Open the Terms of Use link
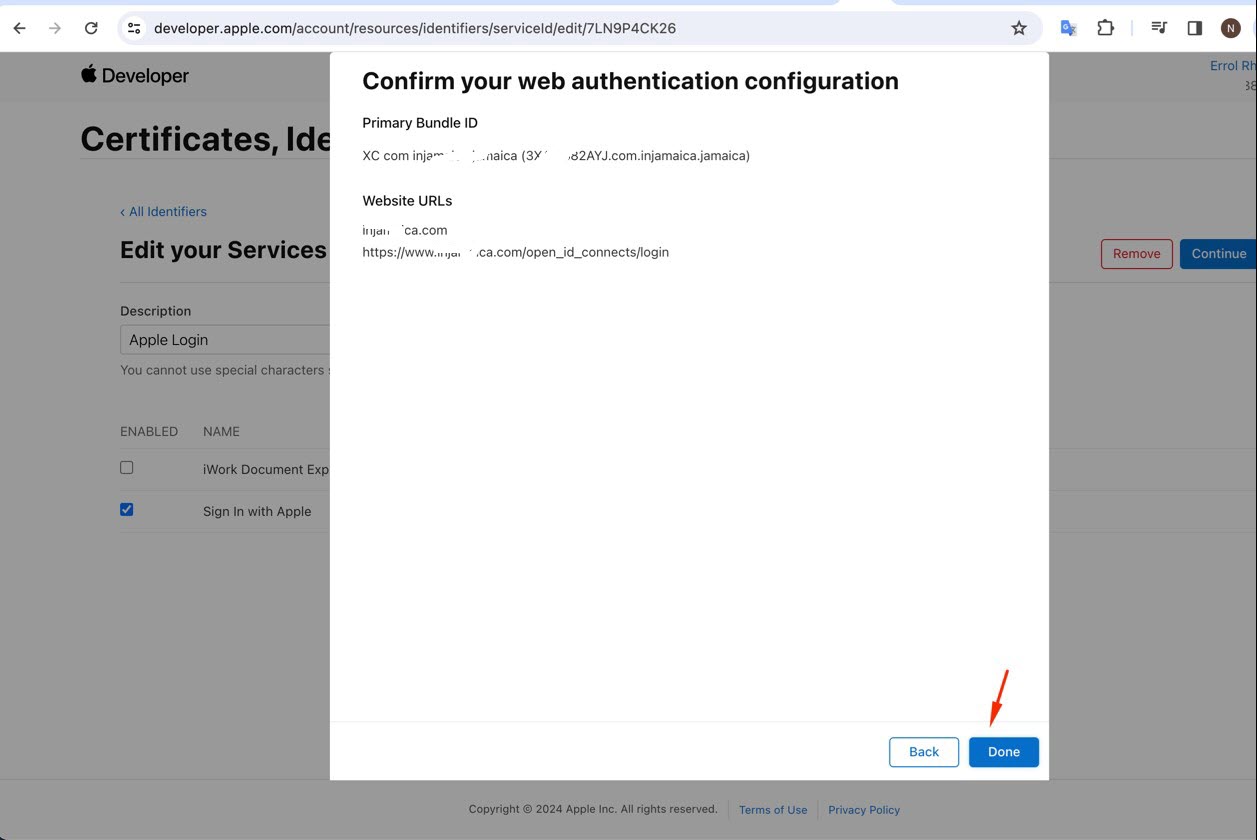Screen dimensions: 1257x840 click(773, 810)
